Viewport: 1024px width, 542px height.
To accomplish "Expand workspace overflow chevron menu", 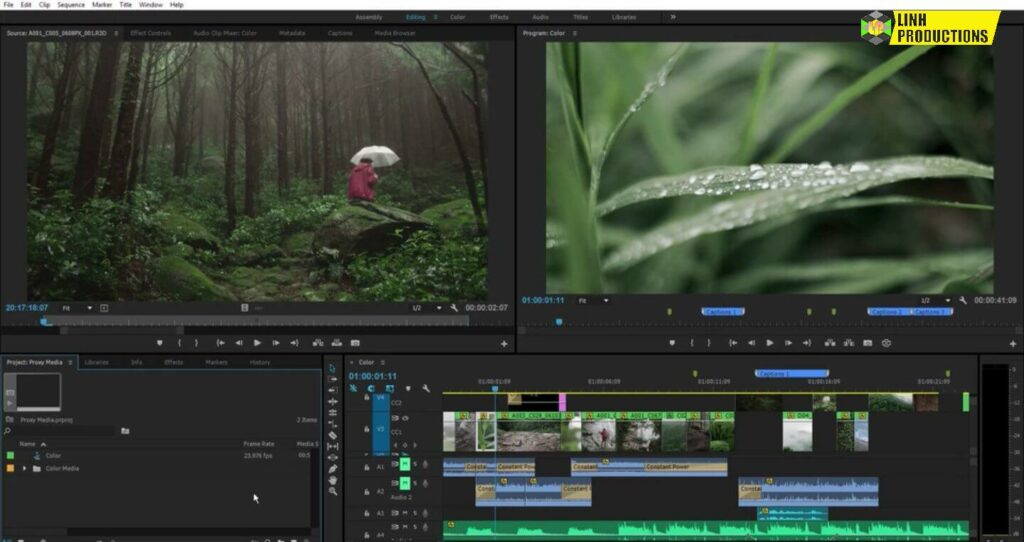I will pyautogui.click(x=673, y=17).
